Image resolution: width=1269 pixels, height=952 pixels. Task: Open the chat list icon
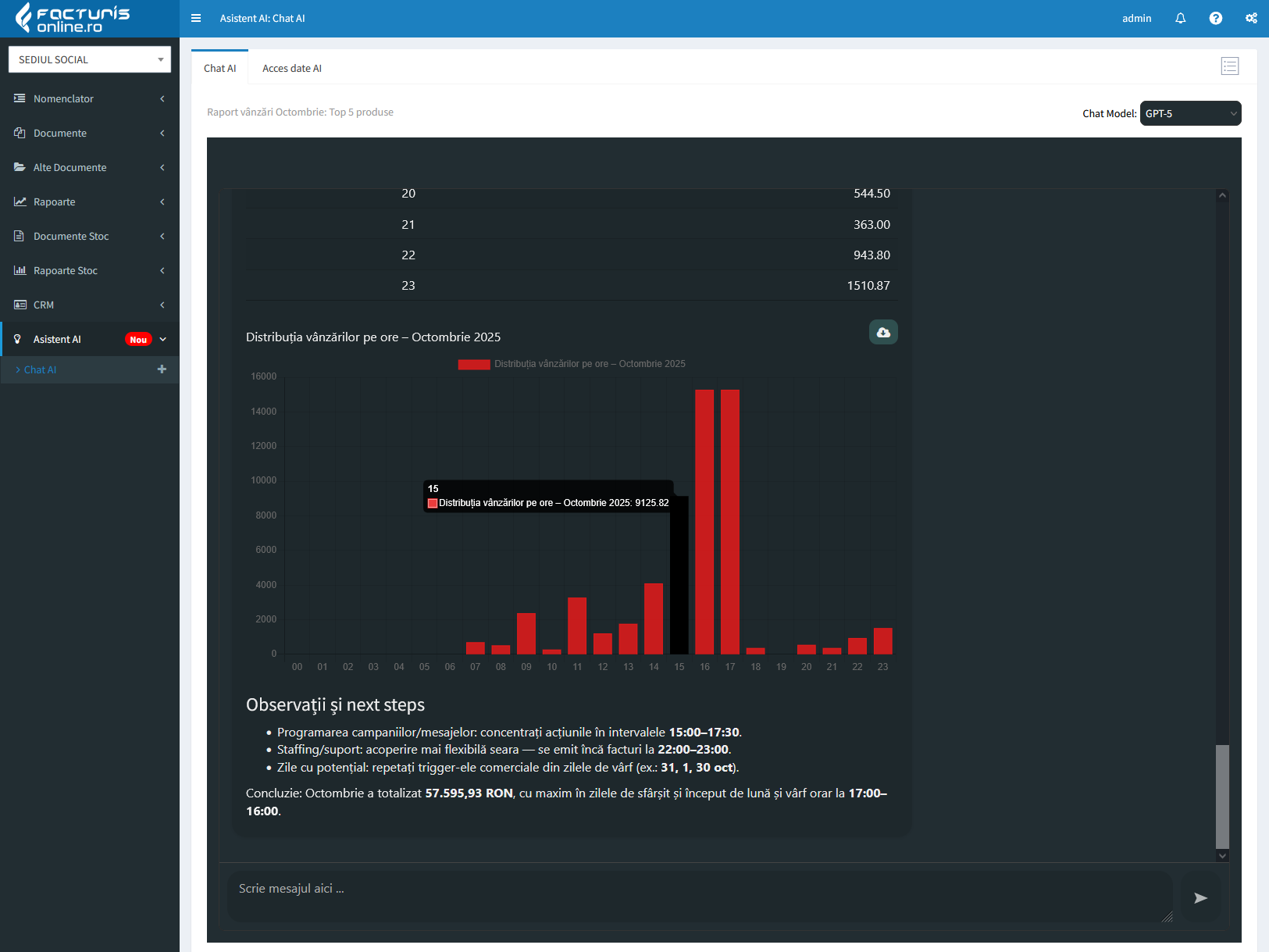click(1230, 66)
